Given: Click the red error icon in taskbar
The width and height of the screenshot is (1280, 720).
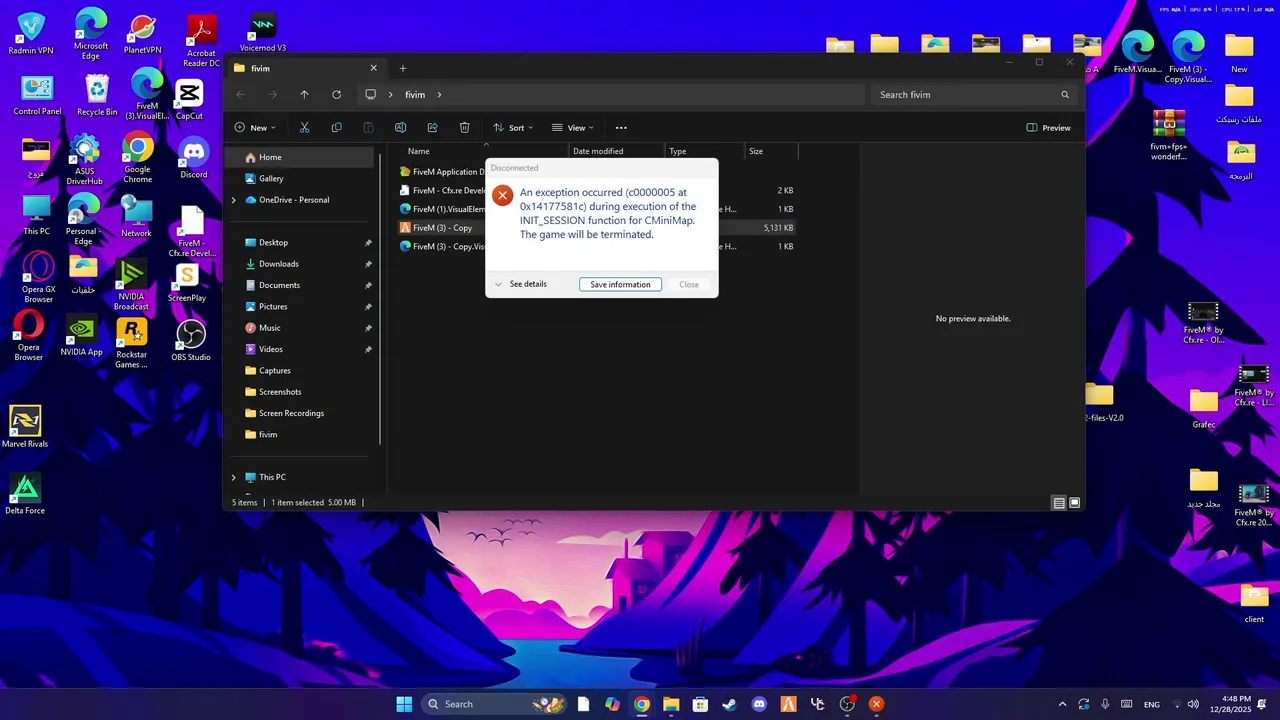Looking at the screenshot, I should click(x=876, y=704).
